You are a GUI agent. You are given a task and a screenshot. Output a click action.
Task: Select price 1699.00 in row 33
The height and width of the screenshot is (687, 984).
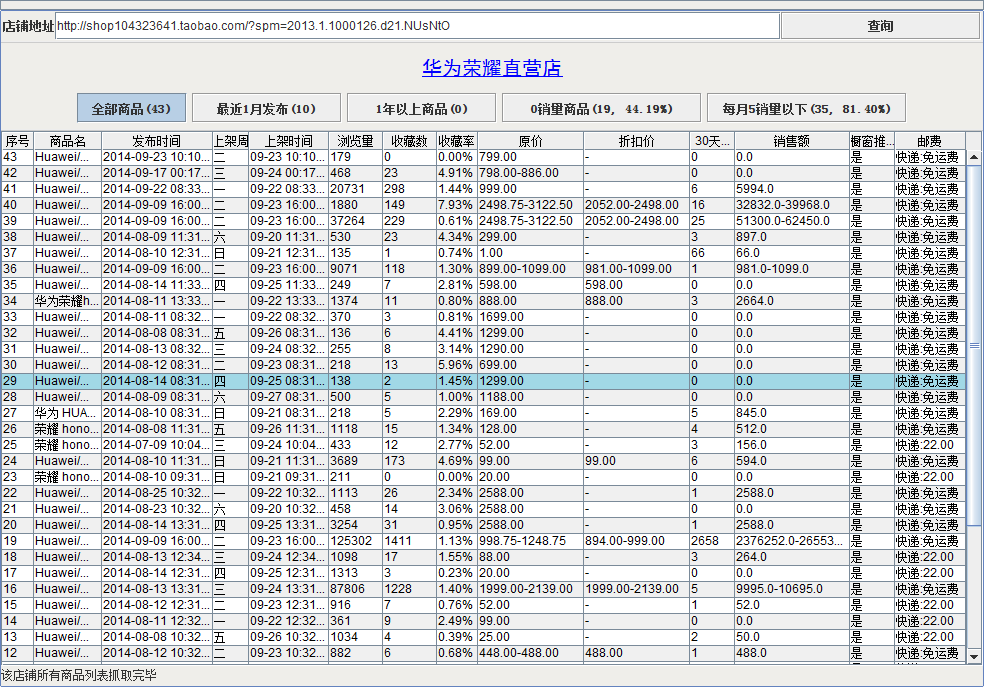click(x=530, y=317)
